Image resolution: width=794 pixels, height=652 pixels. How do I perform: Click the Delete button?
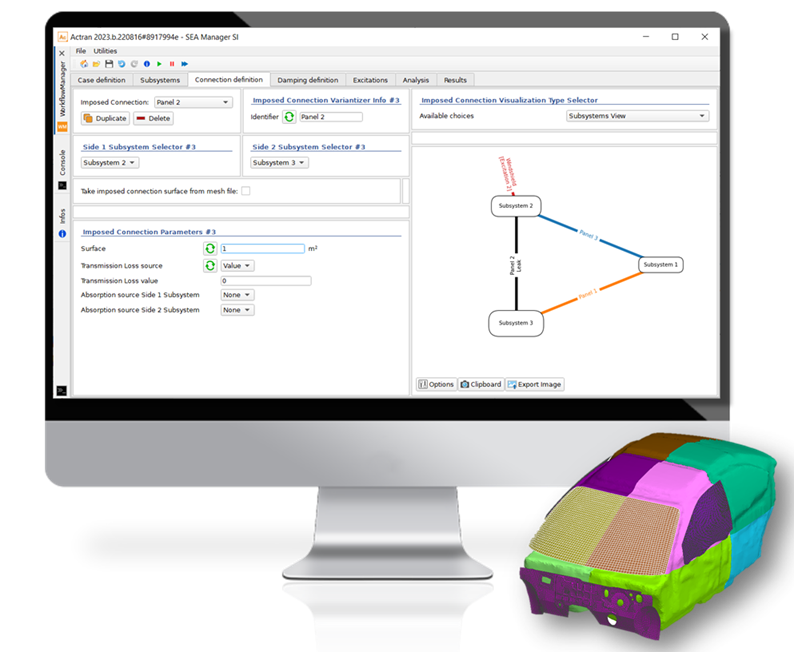point(153,118)
